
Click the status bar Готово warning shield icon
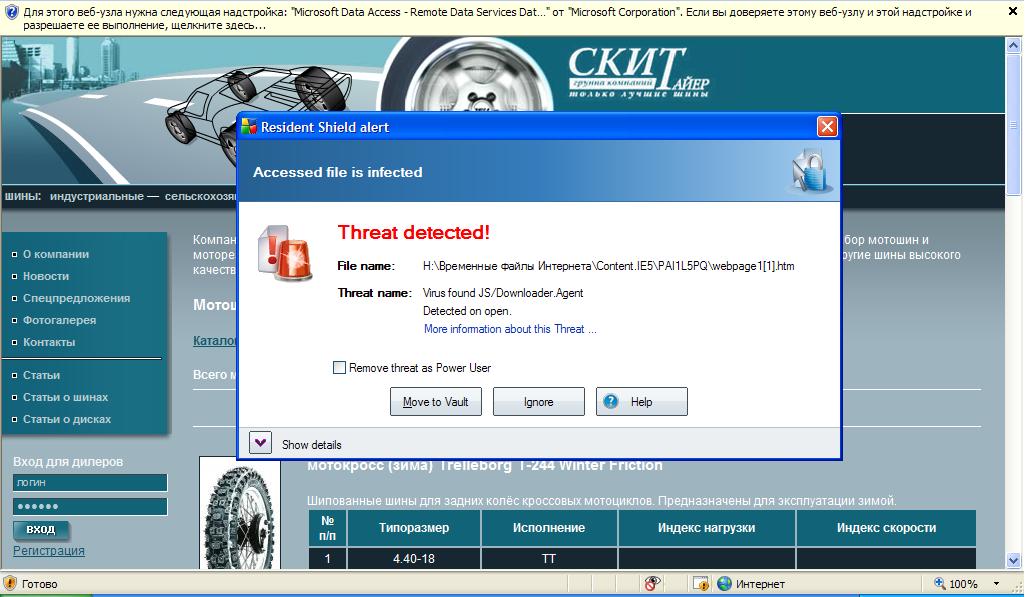[x=10, y=583]
